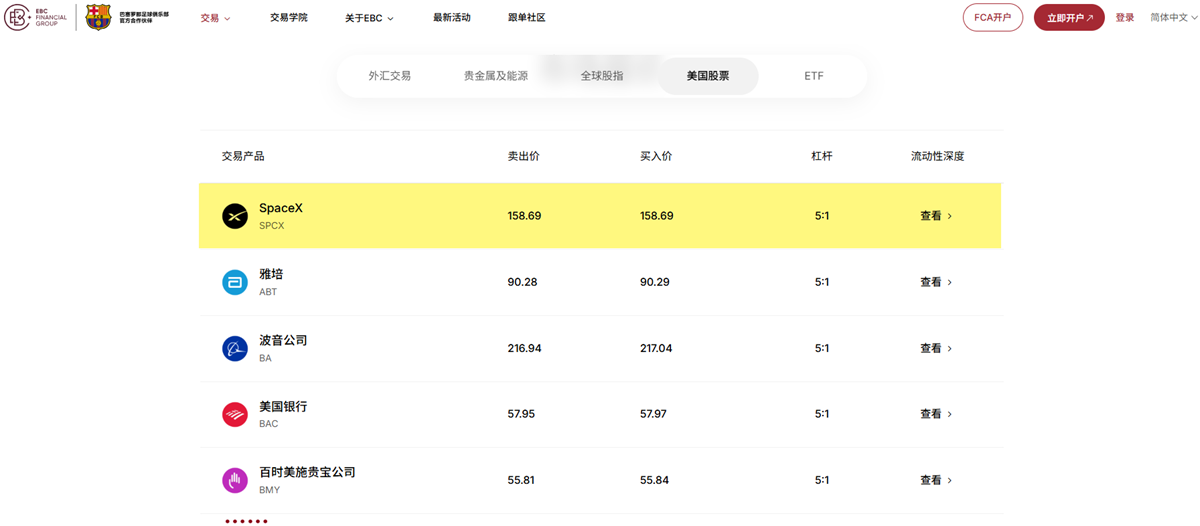Switch to the ETF tab
Screen dimensions: 1200x526
[814, 76]
